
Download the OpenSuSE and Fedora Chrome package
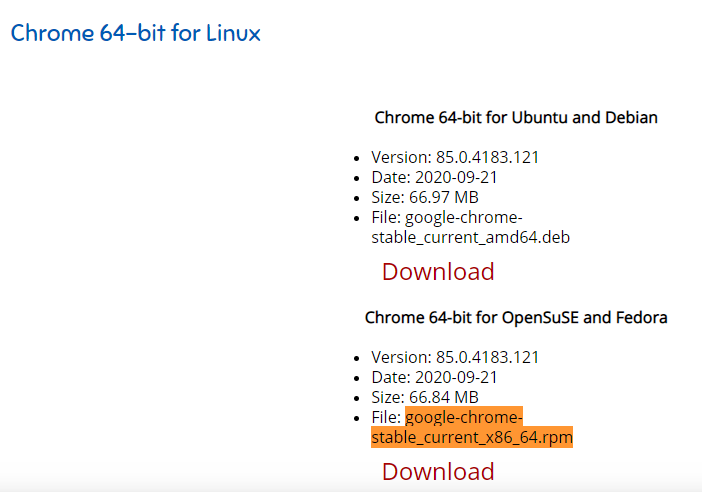(x=438, y=471)
